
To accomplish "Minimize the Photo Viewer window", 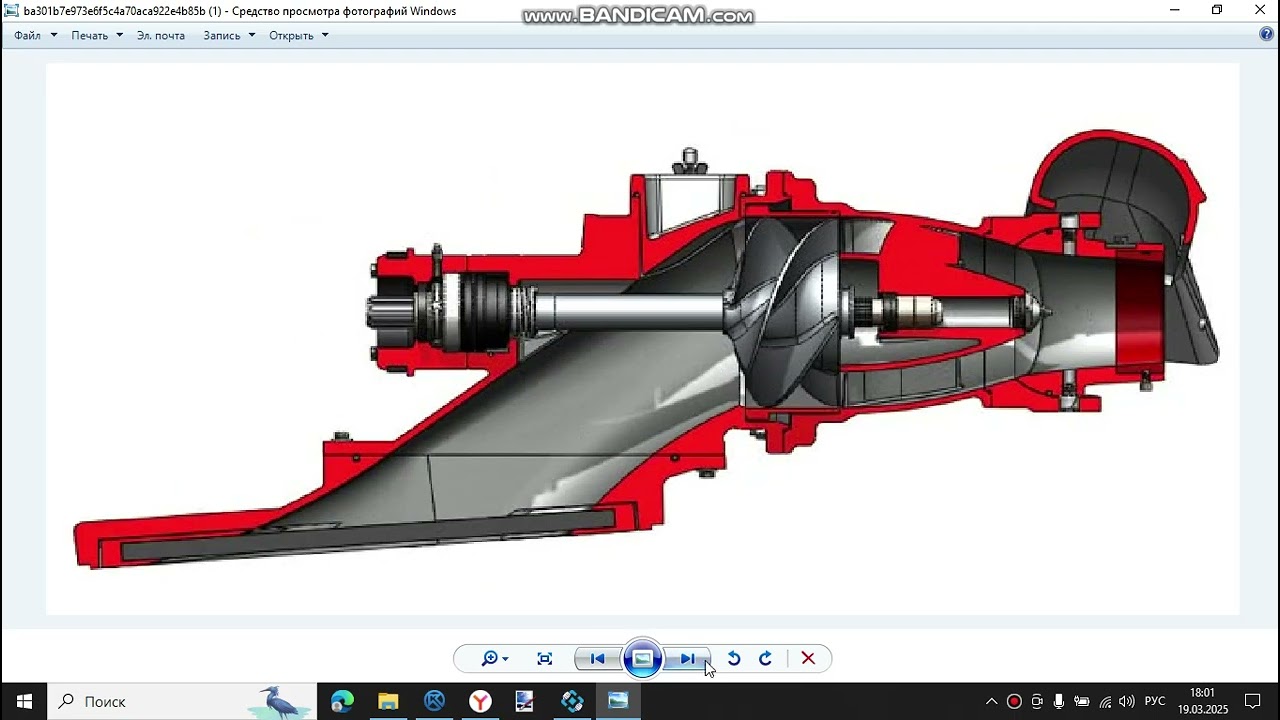I will [x=1174, y=10].
